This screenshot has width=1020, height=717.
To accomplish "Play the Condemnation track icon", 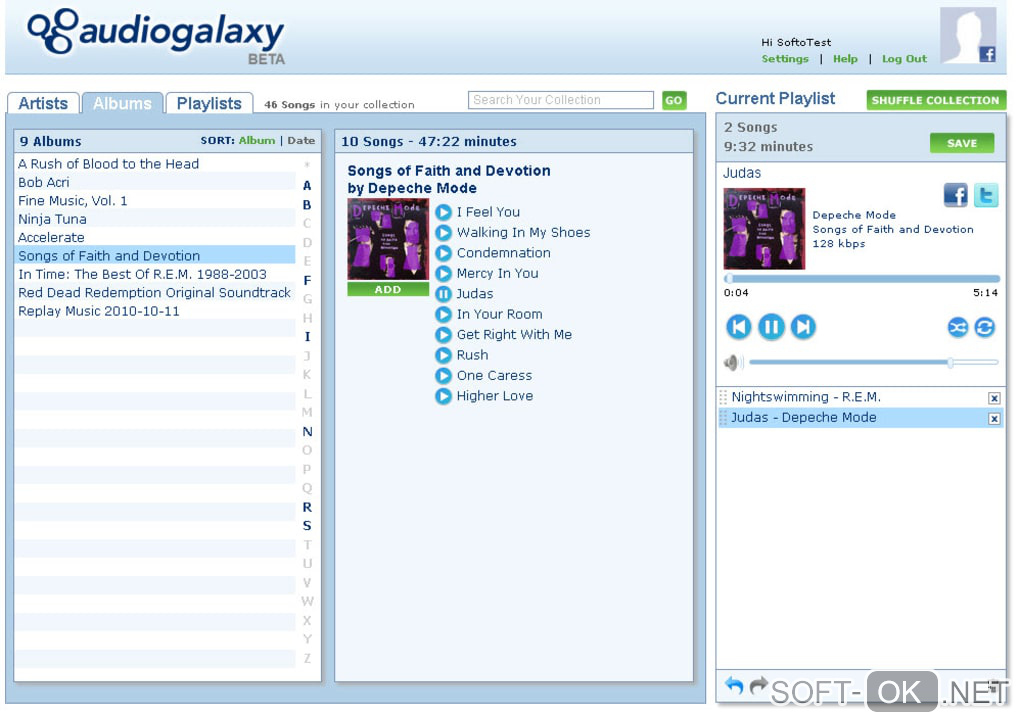I will point(443,253).
